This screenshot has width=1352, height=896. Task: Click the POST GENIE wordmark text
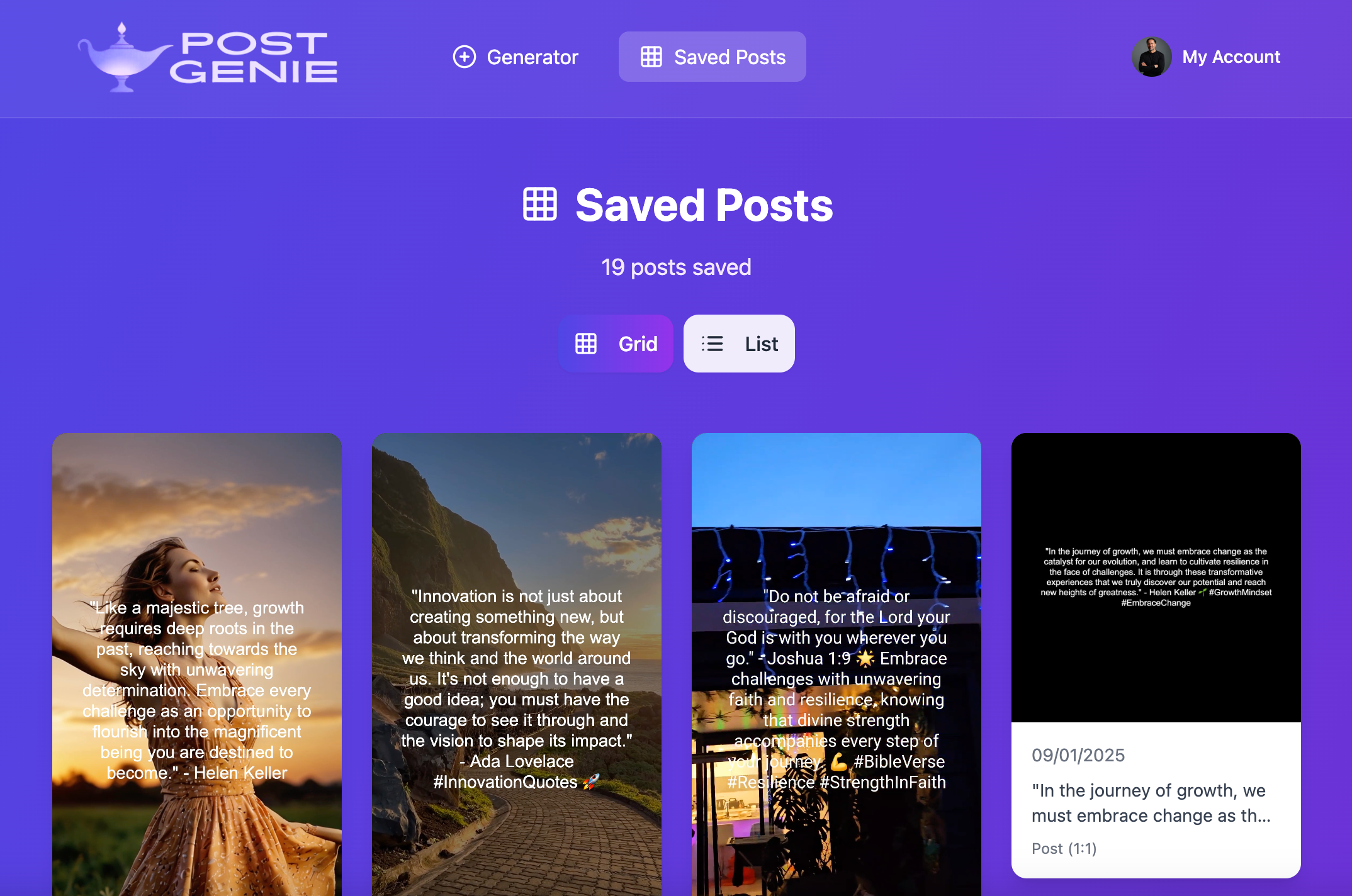point(254,57)
